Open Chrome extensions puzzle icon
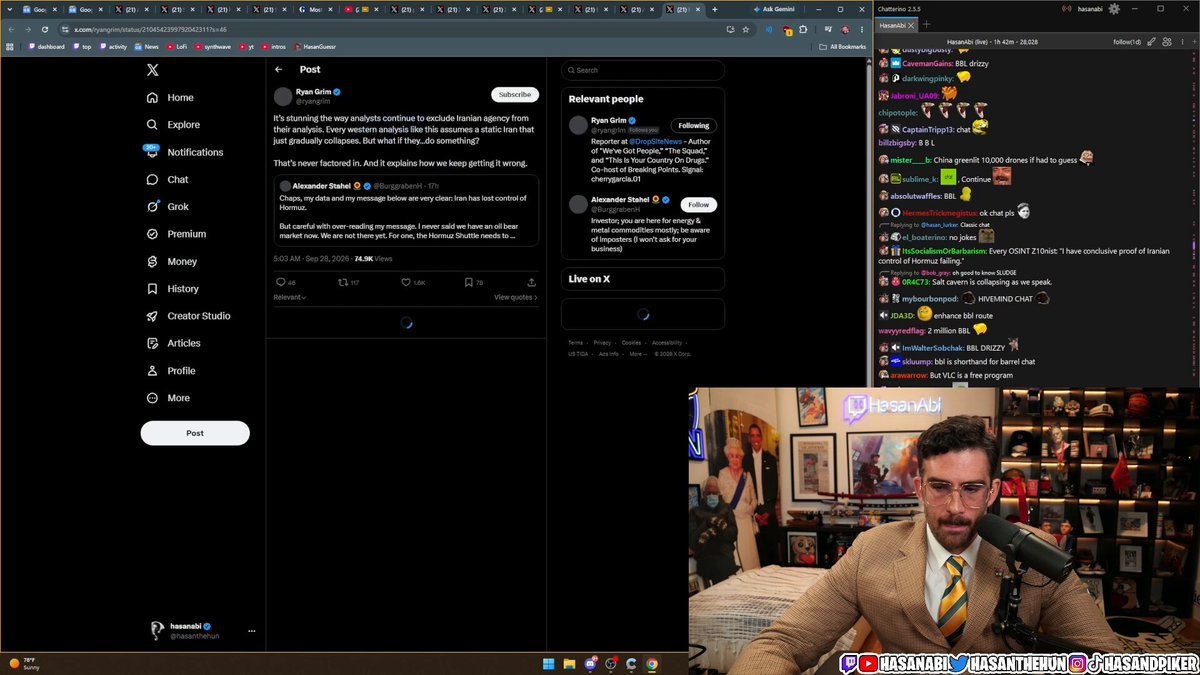Image resolution: width=1200 pixels, height=675 pixels. pyautogui.click(x=803, y=30)
